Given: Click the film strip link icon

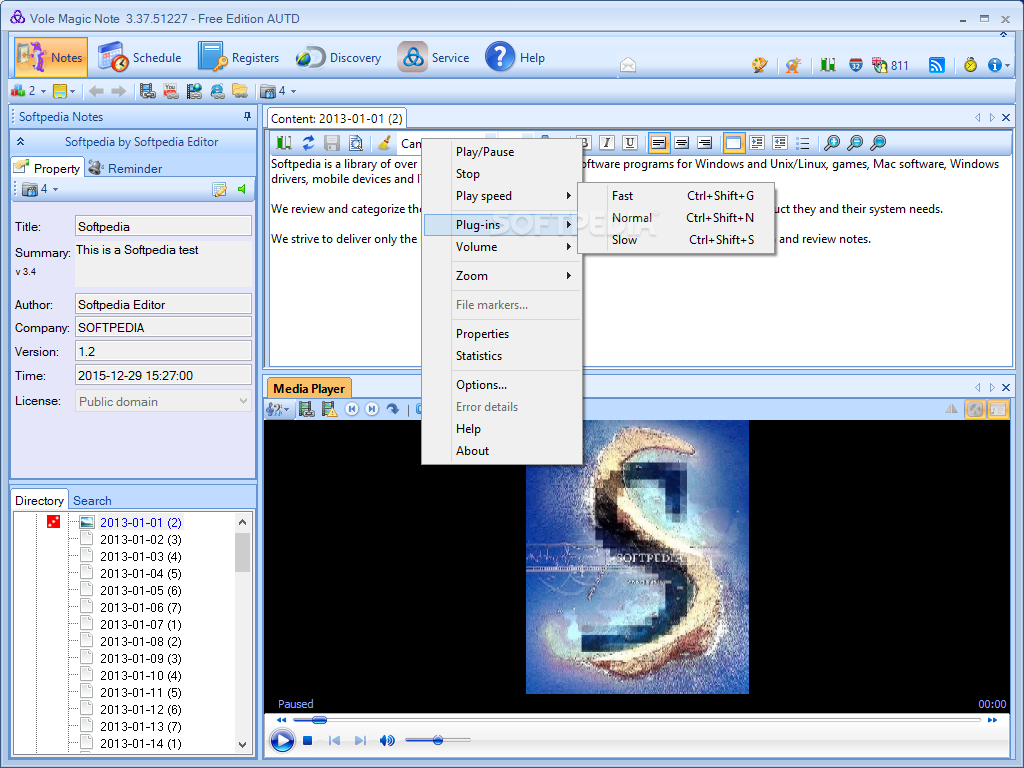Looking at the screenshot, I should click(x=148, y=91).
